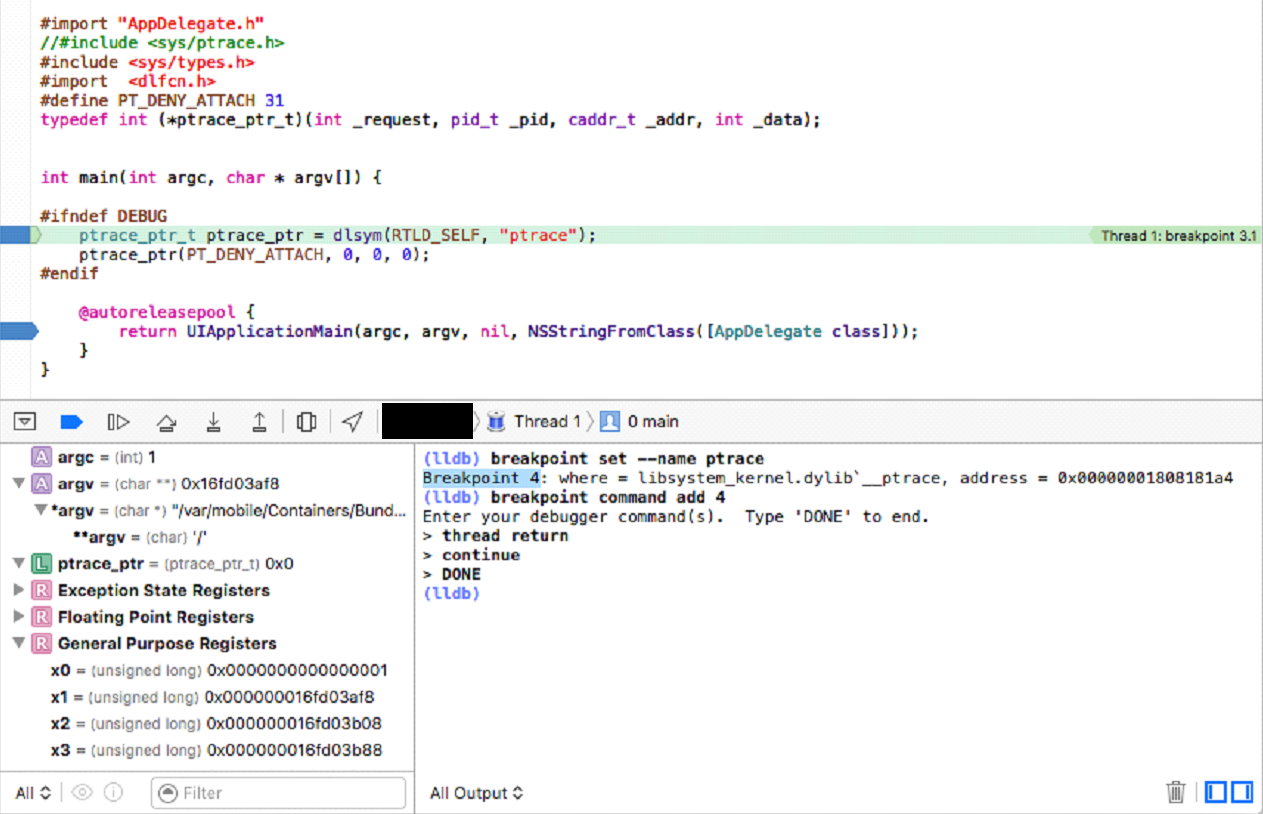The height and width of the screenshot is (814, 1263).
Task: Click General Purpose Registers R icon
Action: [41, 644]
